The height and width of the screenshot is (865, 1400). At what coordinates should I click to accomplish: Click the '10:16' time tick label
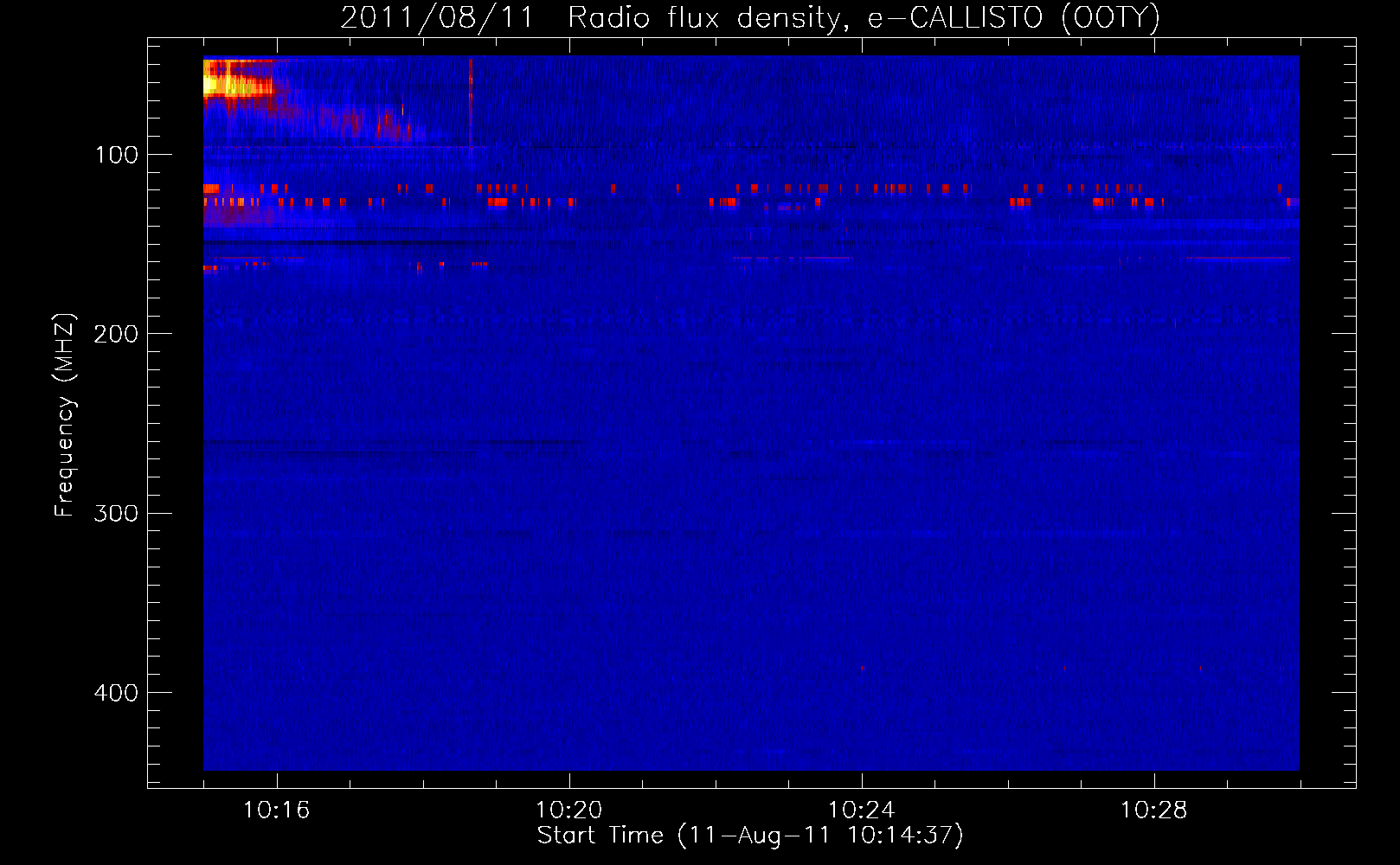[x=276, y=811]
